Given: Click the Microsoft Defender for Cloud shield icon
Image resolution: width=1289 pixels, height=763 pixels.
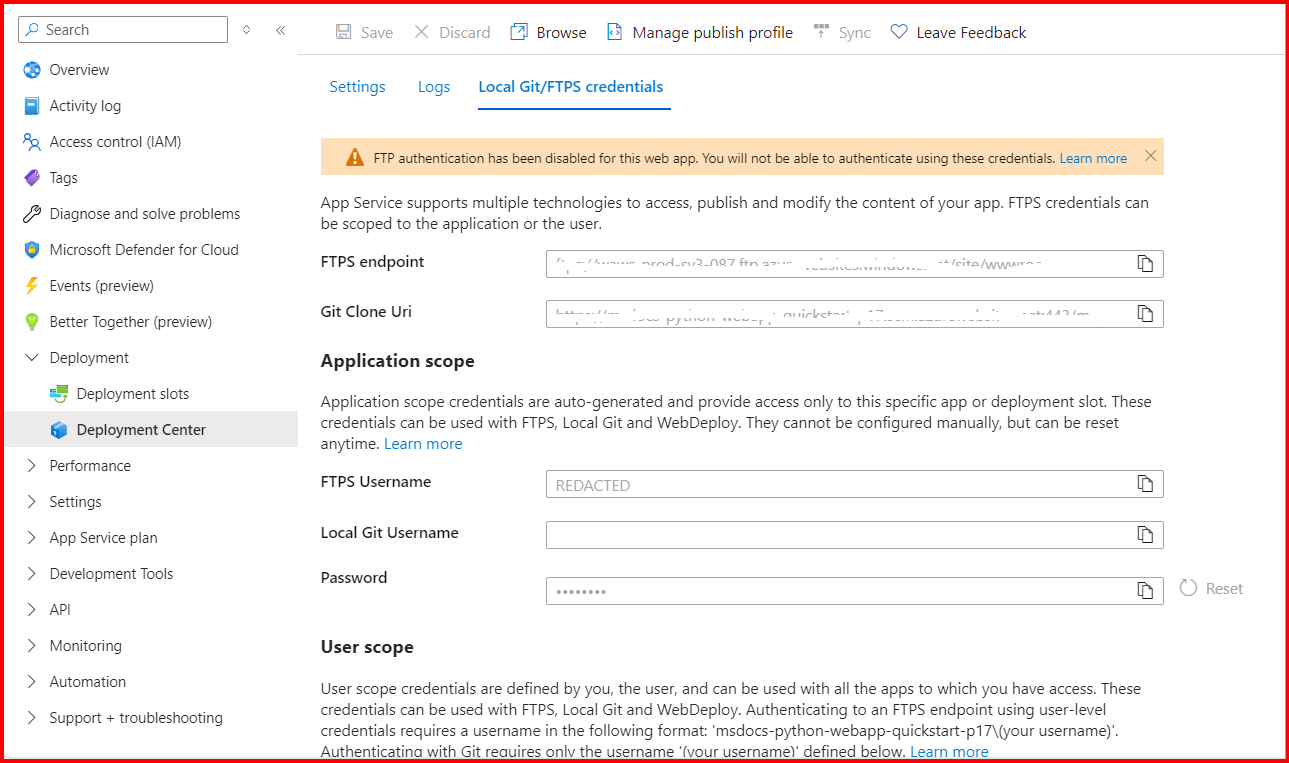Looking at the screenshot, I should click(x=32, y=250).
